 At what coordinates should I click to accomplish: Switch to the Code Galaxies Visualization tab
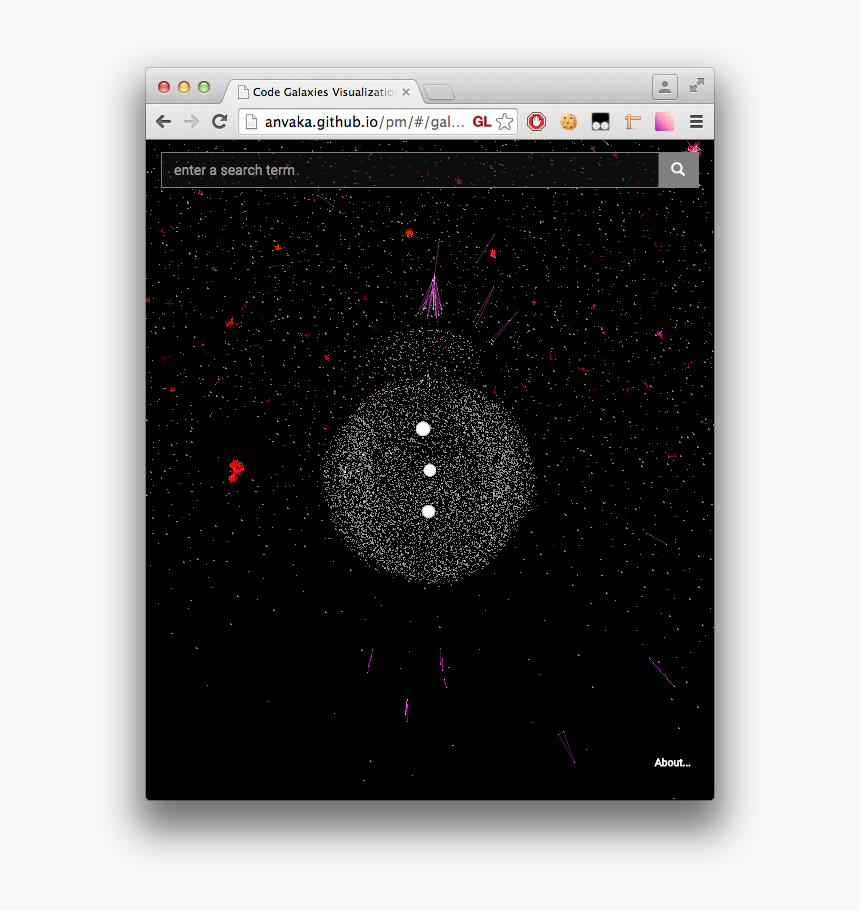pos(320,91)
